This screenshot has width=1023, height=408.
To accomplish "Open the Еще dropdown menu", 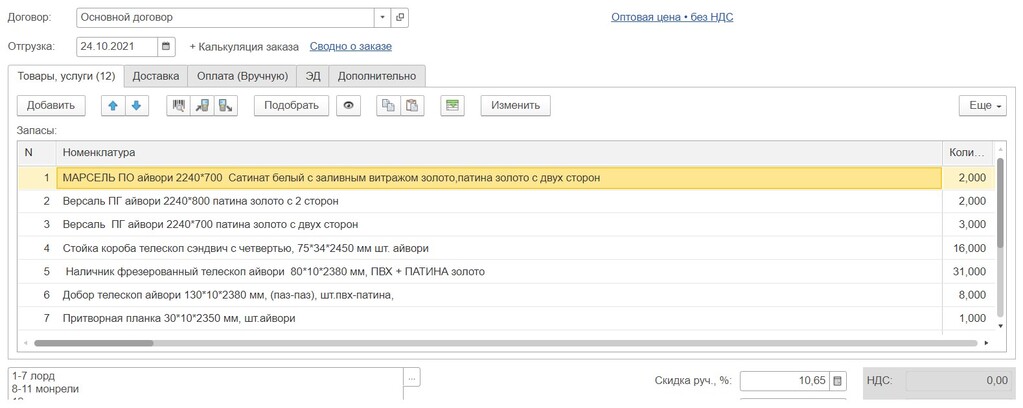I will coord(982,105).
